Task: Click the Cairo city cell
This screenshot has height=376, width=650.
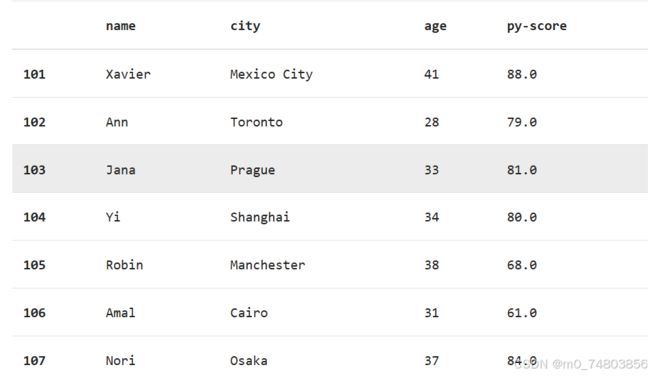Action: point(249,313)
